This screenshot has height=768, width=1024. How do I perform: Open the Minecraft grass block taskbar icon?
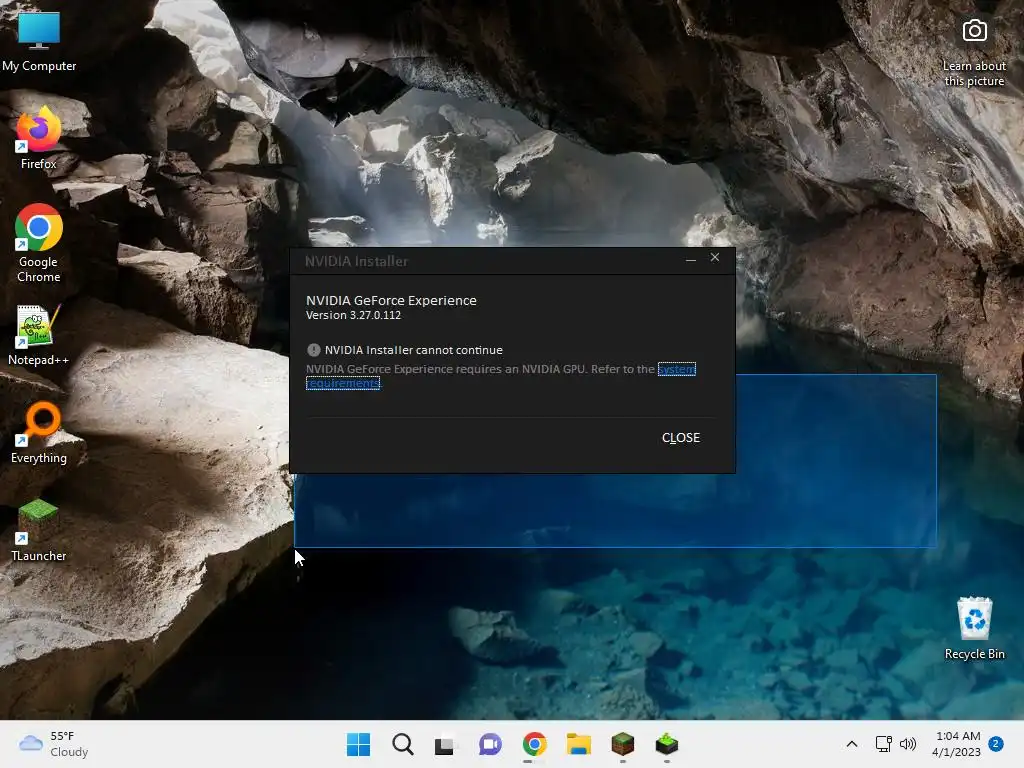pyautogui.click(x=622, y=744)
